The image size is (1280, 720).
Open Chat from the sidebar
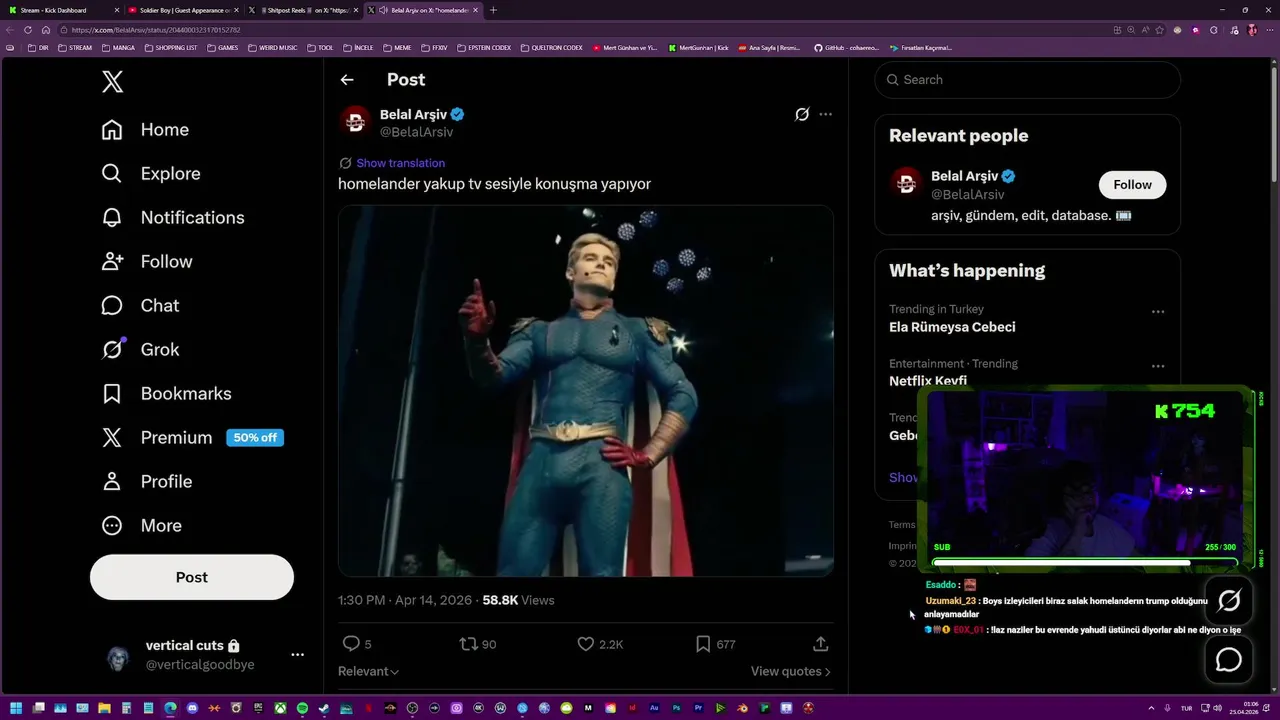[x=140, y=306]
